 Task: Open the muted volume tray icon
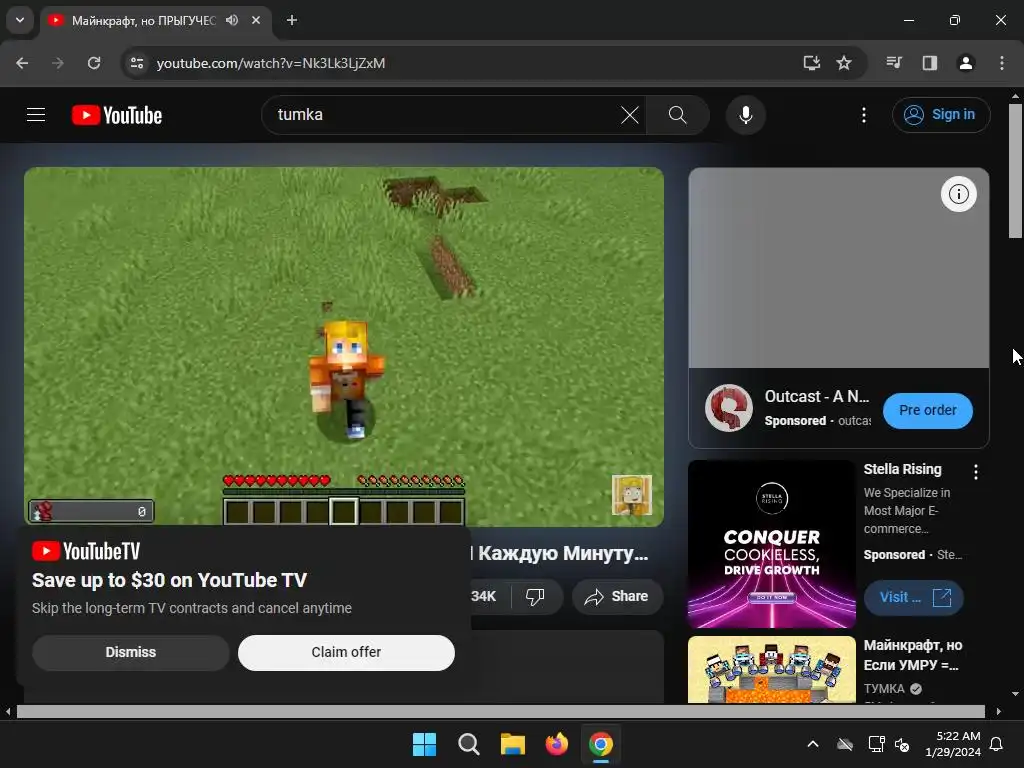902,744
